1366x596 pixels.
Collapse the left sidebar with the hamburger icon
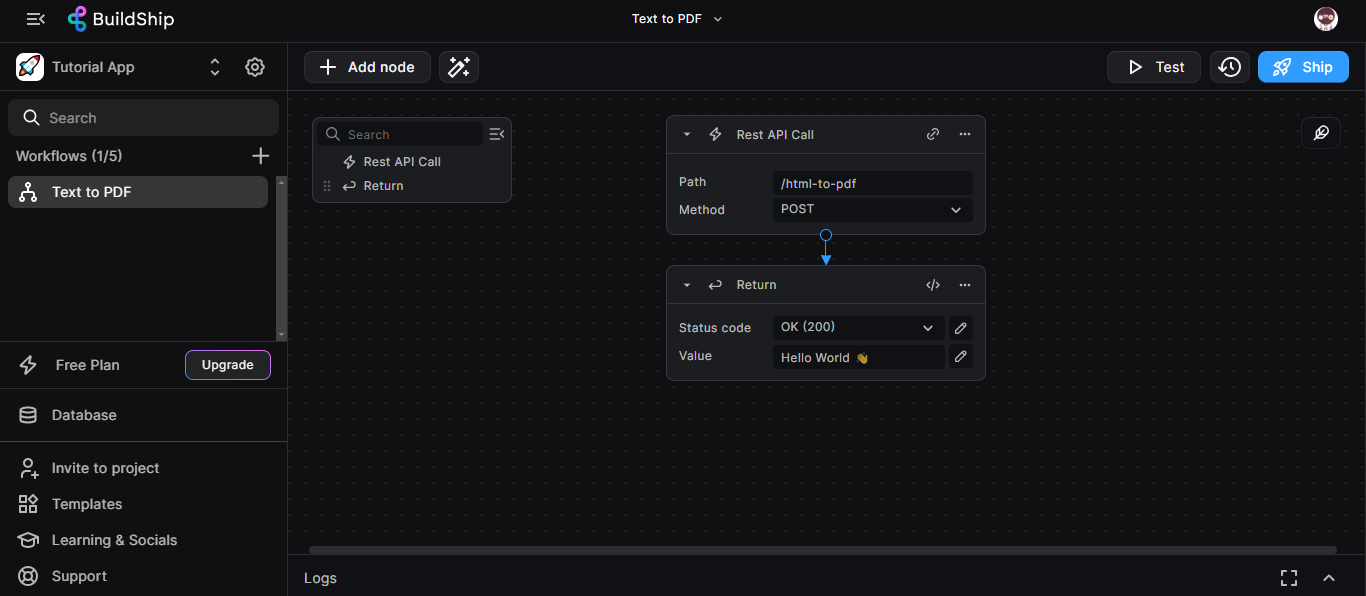35,18
